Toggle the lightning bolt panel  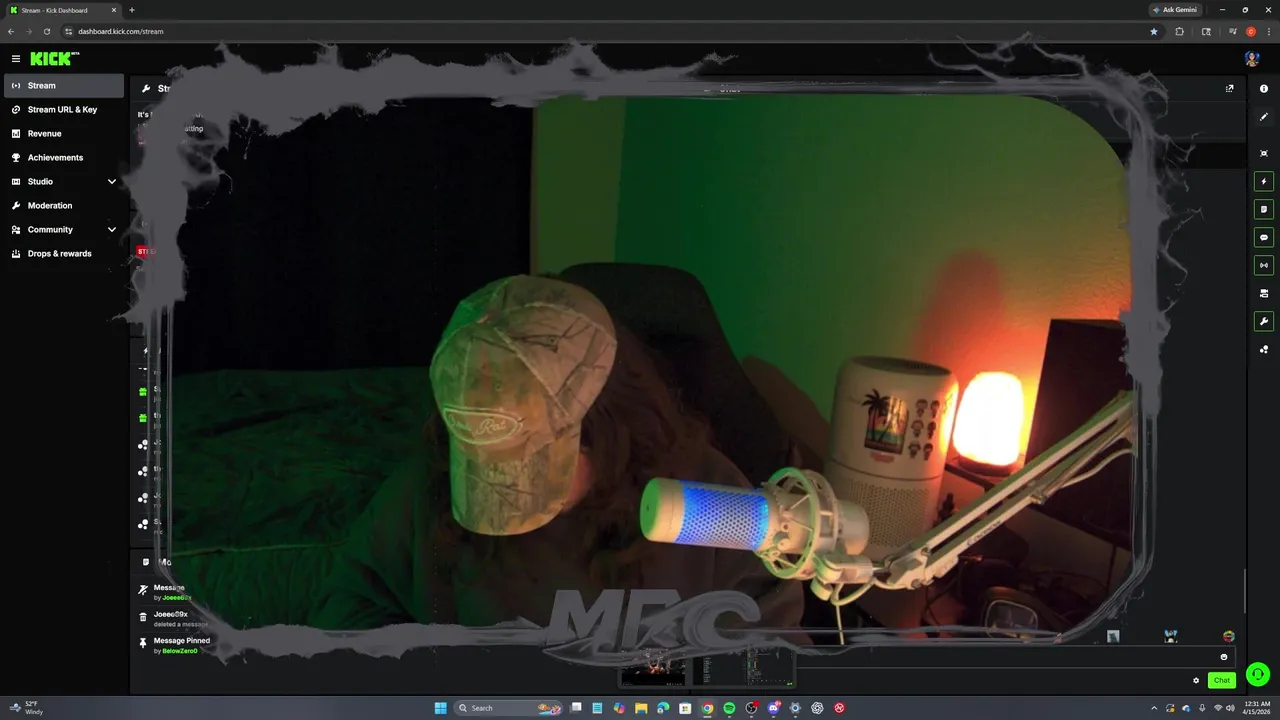[1264, 182]
